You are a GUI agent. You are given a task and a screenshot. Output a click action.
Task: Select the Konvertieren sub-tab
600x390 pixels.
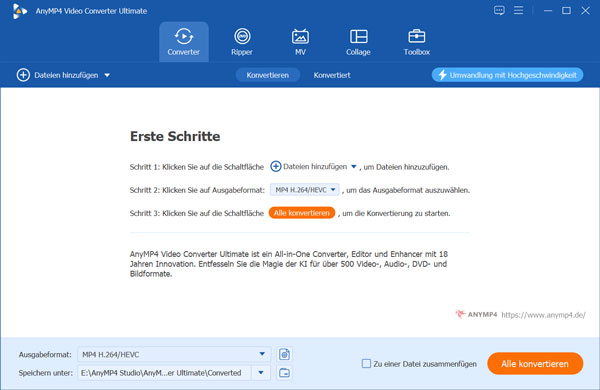[267, 75]
